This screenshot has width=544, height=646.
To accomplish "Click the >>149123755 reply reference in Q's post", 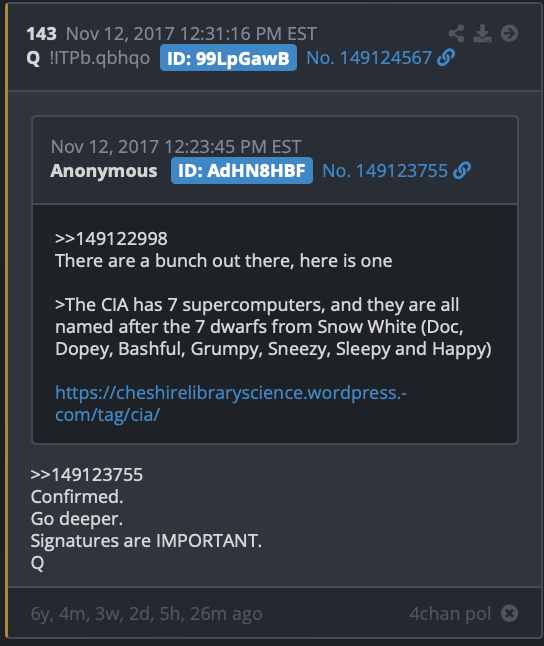I will [x=87, y=475].
